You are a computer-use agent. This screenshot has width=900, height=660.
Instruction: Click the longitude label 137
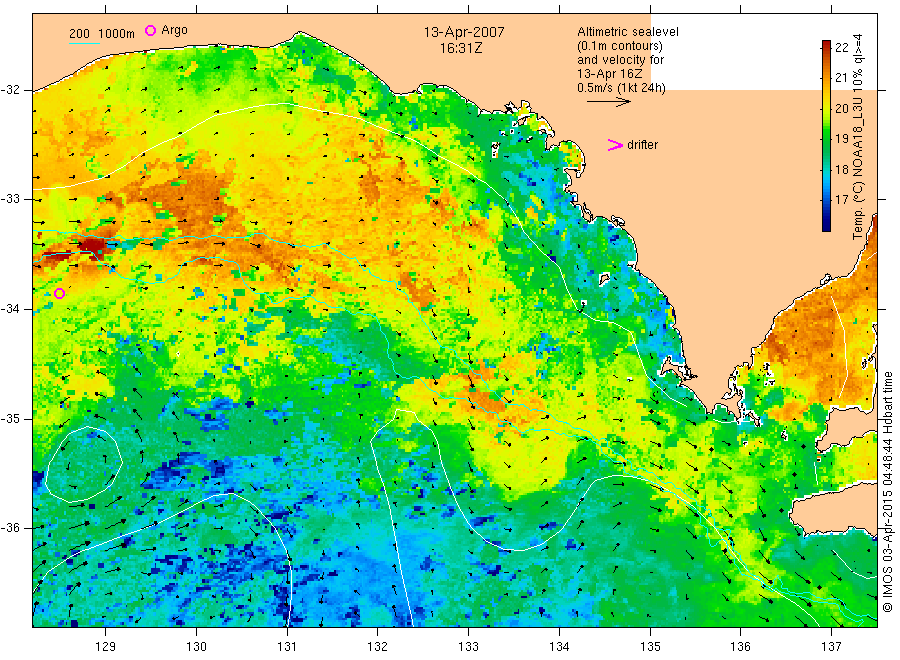(x=831, y=647)
